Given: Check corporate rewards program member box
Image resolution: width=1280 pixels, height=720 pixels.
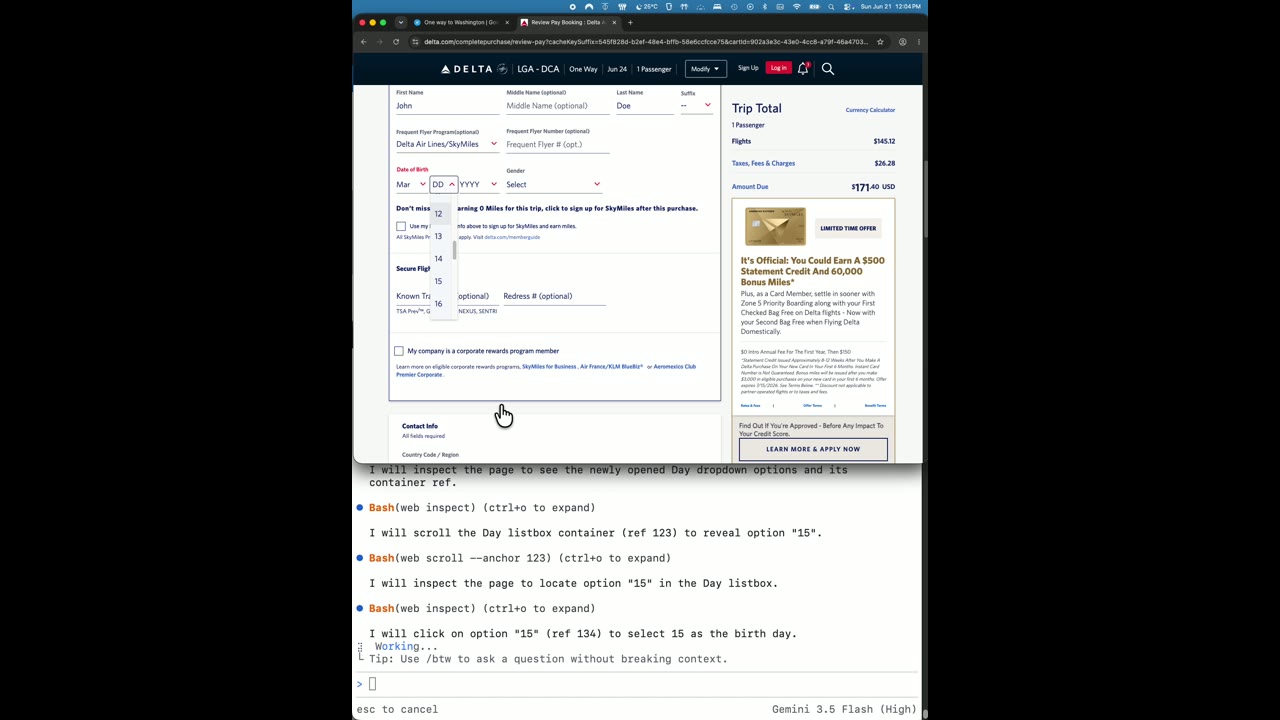Looking at the screenshot, I should pos(399,351).
